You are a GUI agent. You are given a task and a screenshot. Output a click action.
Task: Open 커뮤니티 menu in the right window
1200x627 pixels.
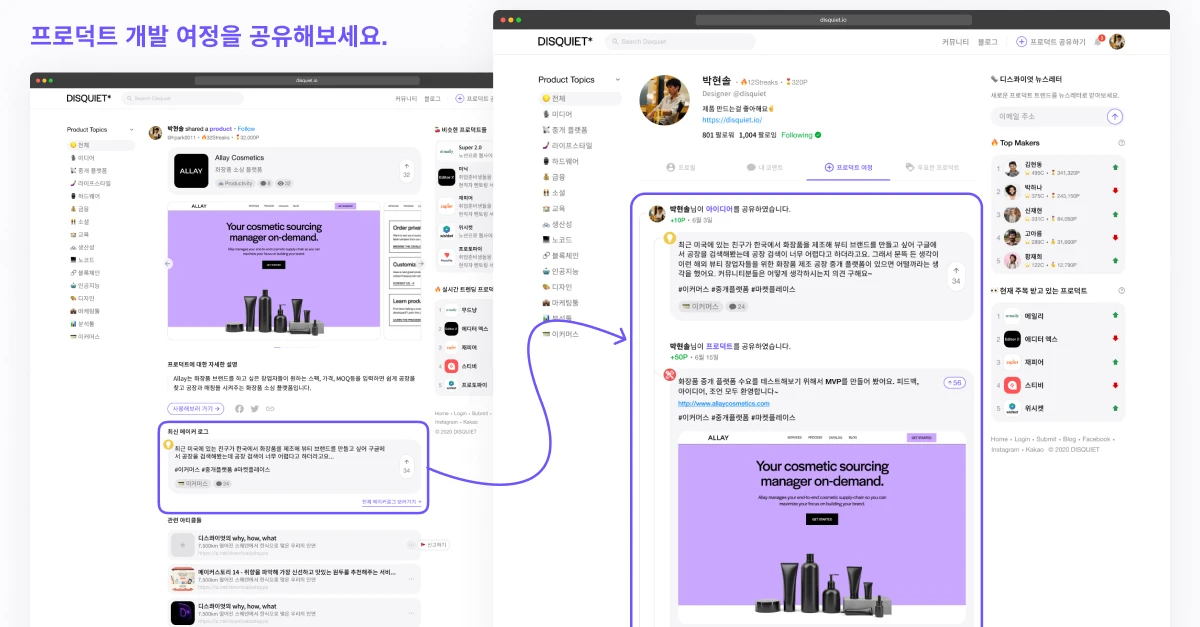pos(956,41)
